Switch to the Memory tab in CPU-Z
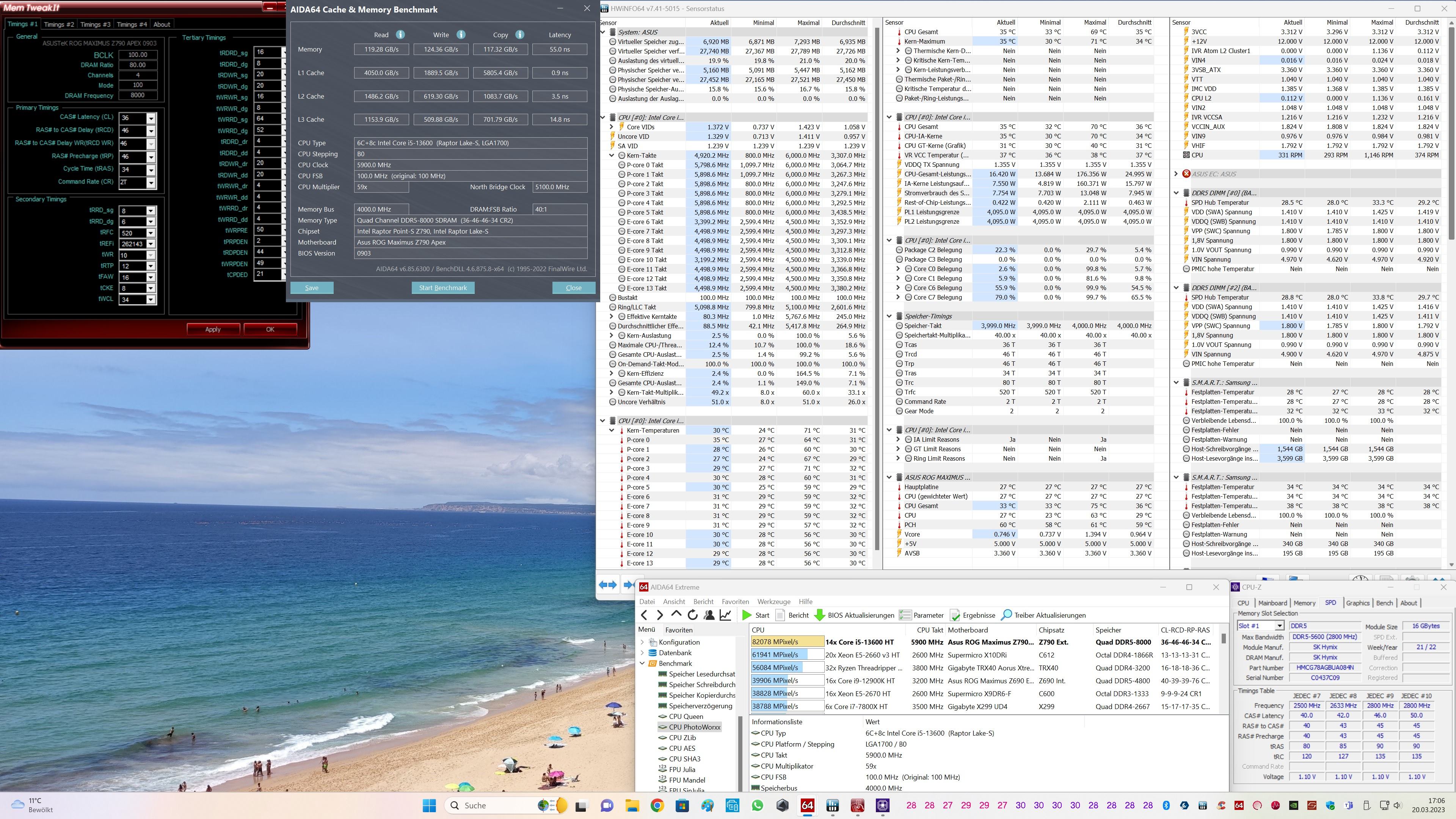1456x819 pixels. (1304, 603)
